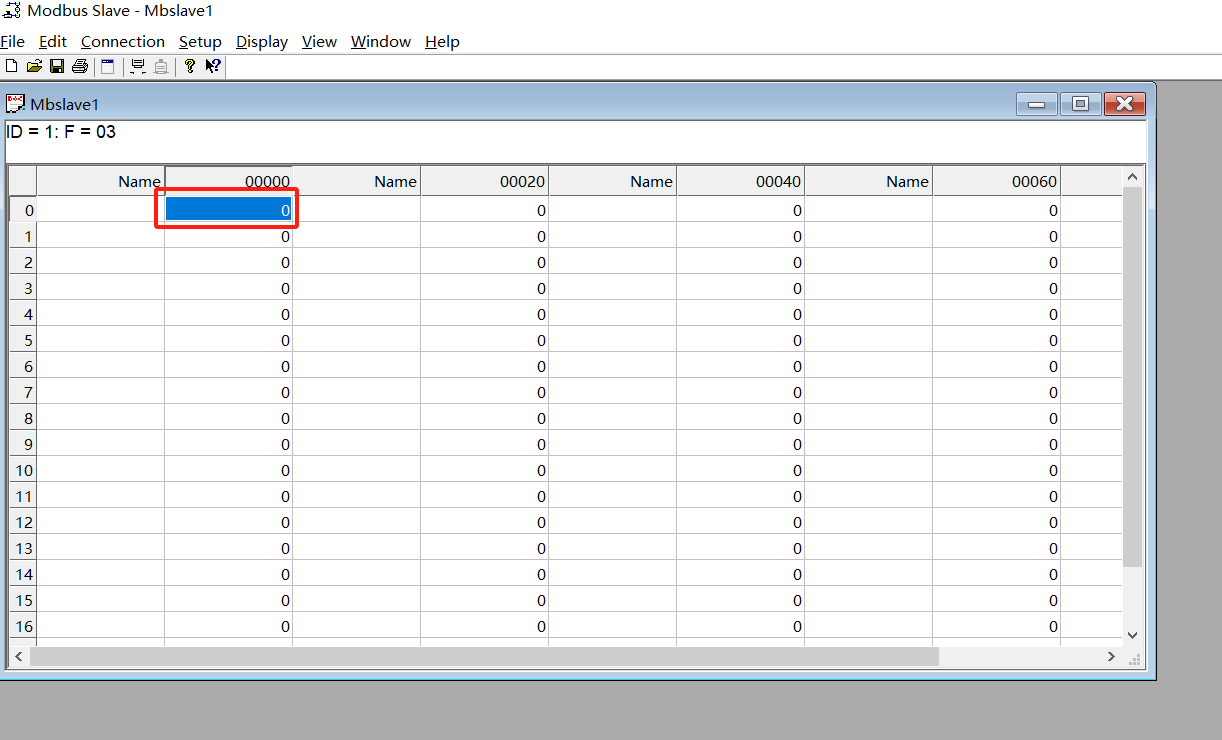Restore the Mbslave1 window size
Image resolution: width=1222 pixels, height=740 pixels.
coord(1080,103)
